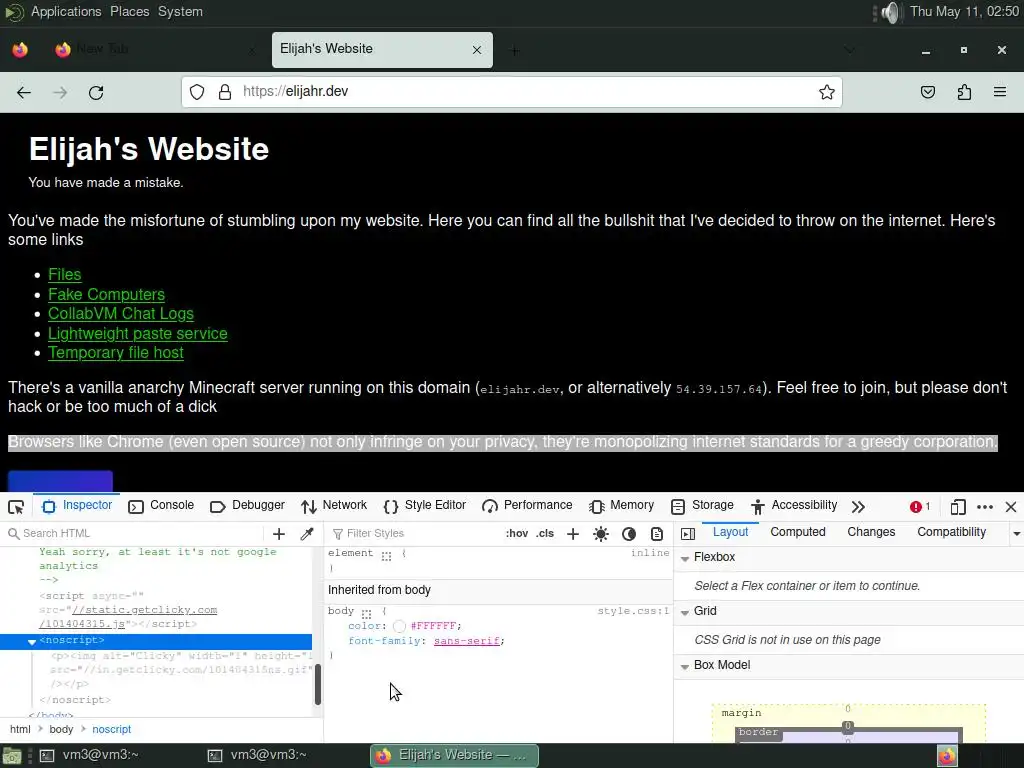Screen dimensions: 1024x768
Task: Open the static.getclicky.com script link
Action: (128, 616)
